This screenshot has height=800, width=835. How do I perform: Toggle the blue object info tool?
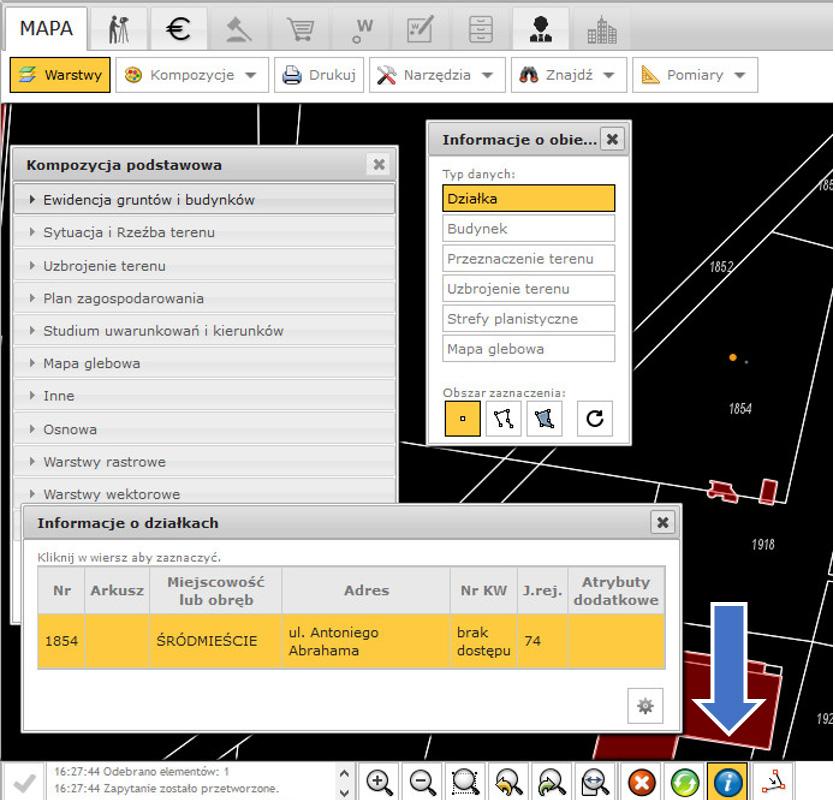(x=727, y=782)
